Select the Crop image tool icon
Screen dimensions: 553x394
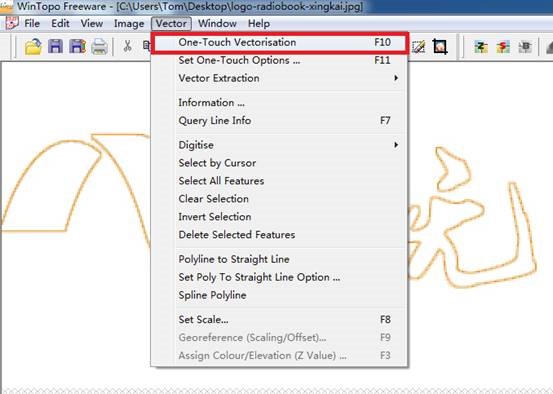[x=440, y=47]
